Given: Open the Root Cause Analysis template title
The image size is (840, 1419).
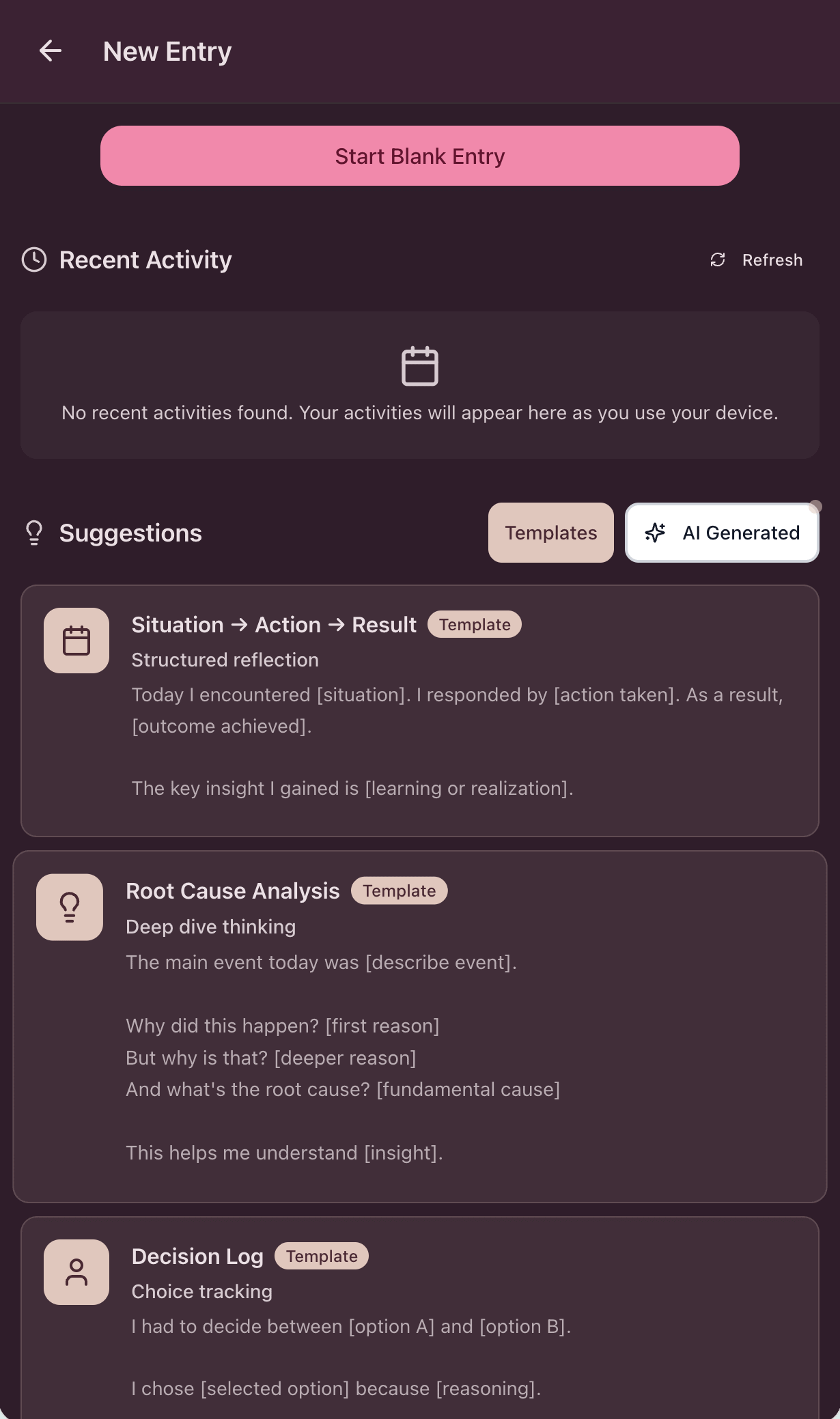Looking at the screenshot, I should [x=233, y=891].
